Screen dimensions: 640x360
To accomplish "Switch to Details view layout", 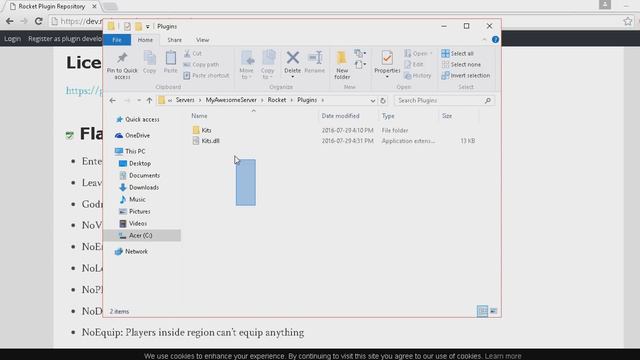I will pos(482,311).
